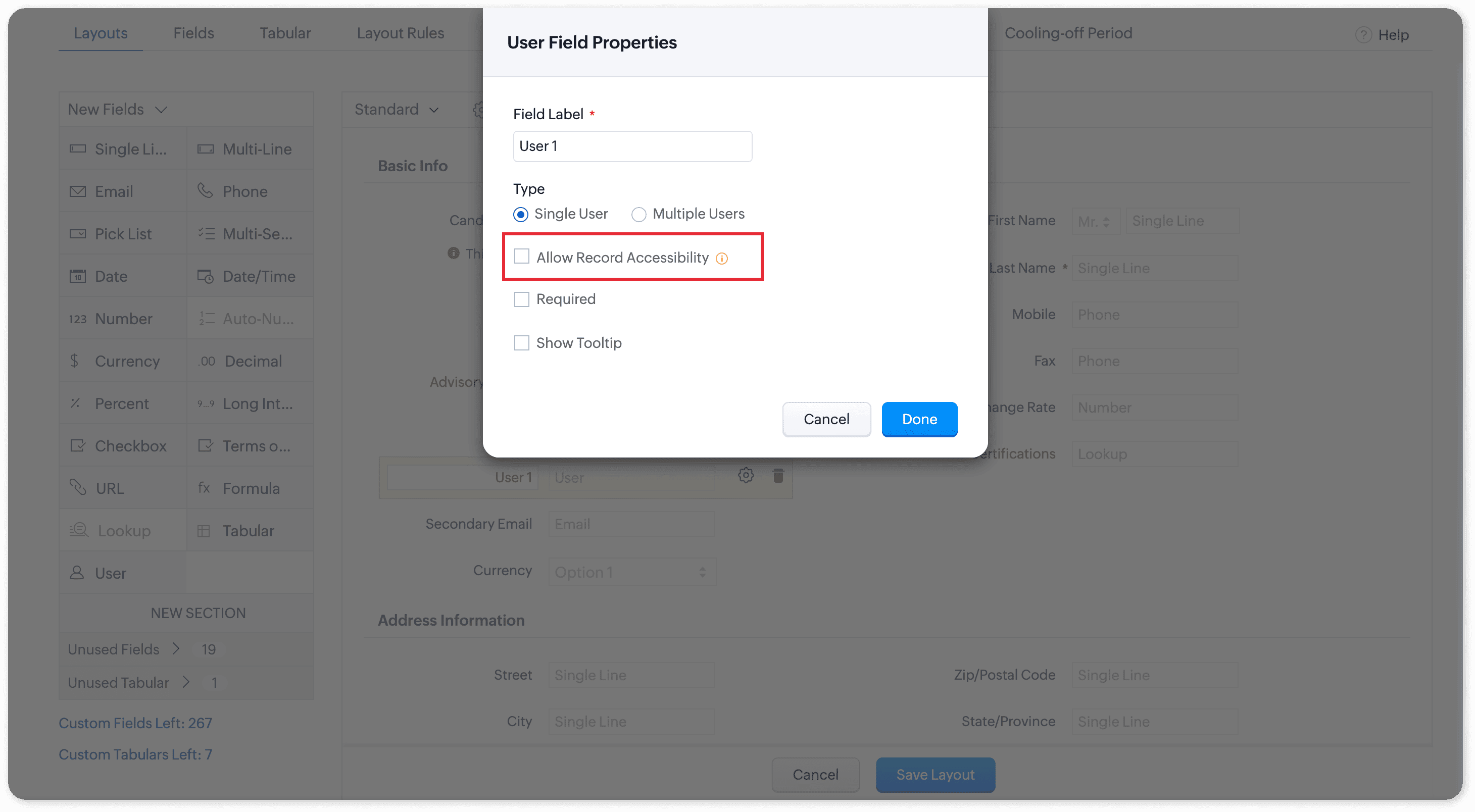Click Cancel in User Field Properties dialog
The image size is (1475, 812).
point(826,419)
